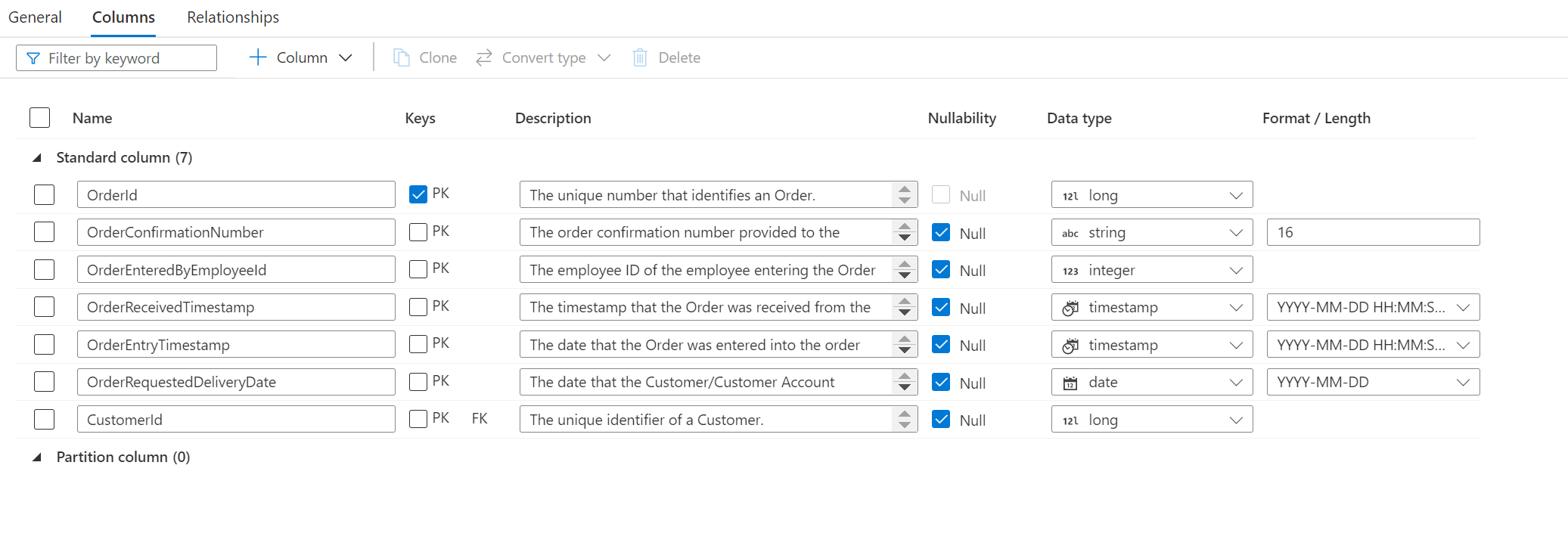Open the Column add dropdown arrow
Viewport: 1568px width, 546px height.
click(346, 57)
